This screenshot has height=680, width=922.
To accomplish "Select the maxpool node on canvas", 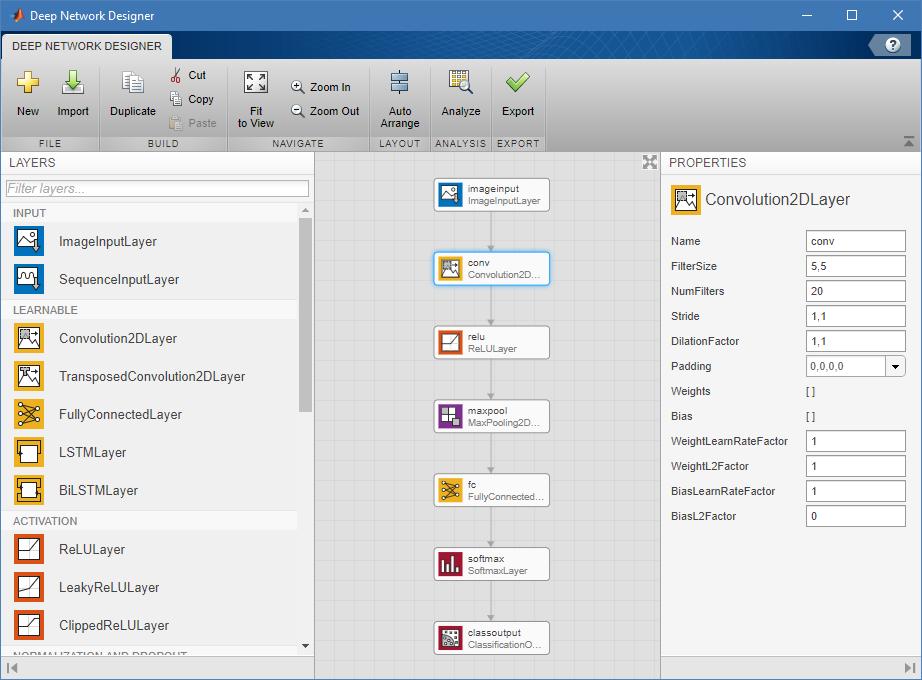I will [492, 416].
